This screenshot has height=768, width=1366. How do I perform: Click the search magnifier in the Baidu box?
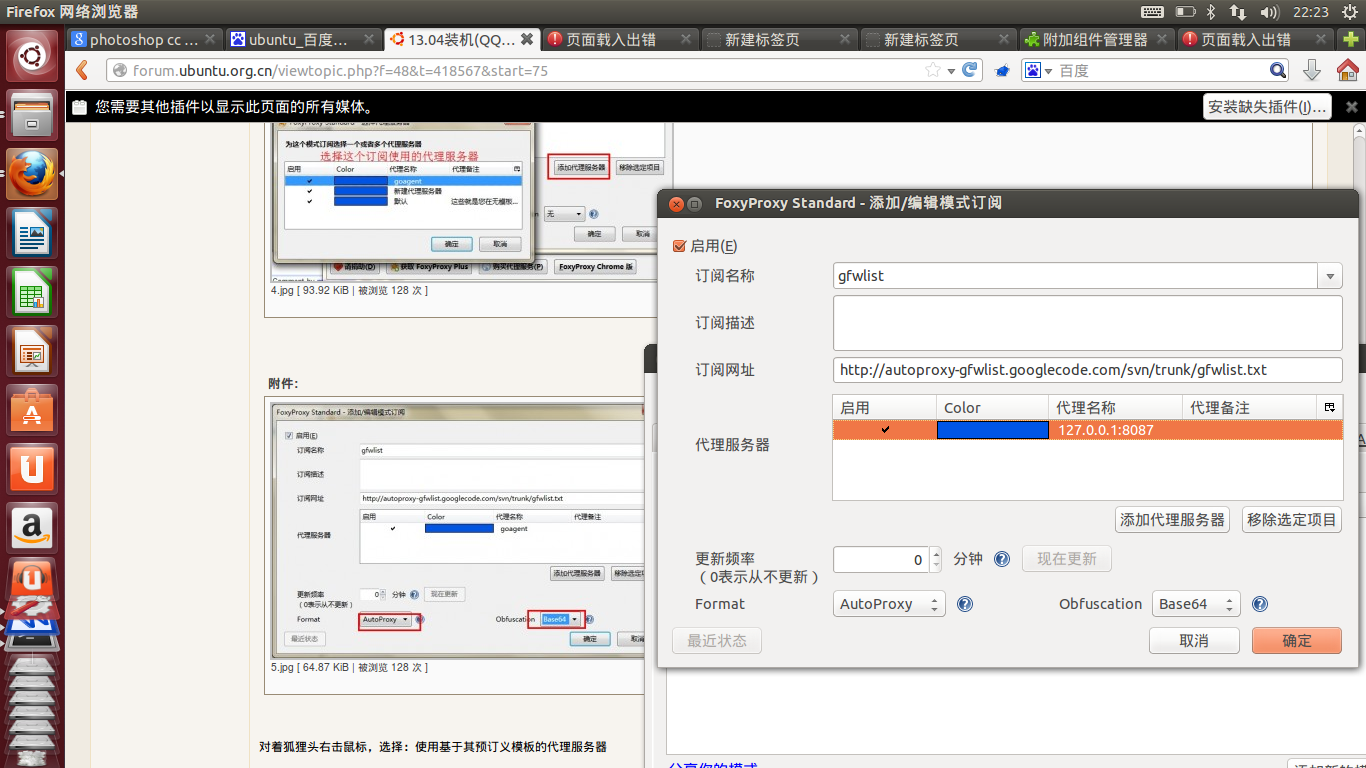[1278, 71]
